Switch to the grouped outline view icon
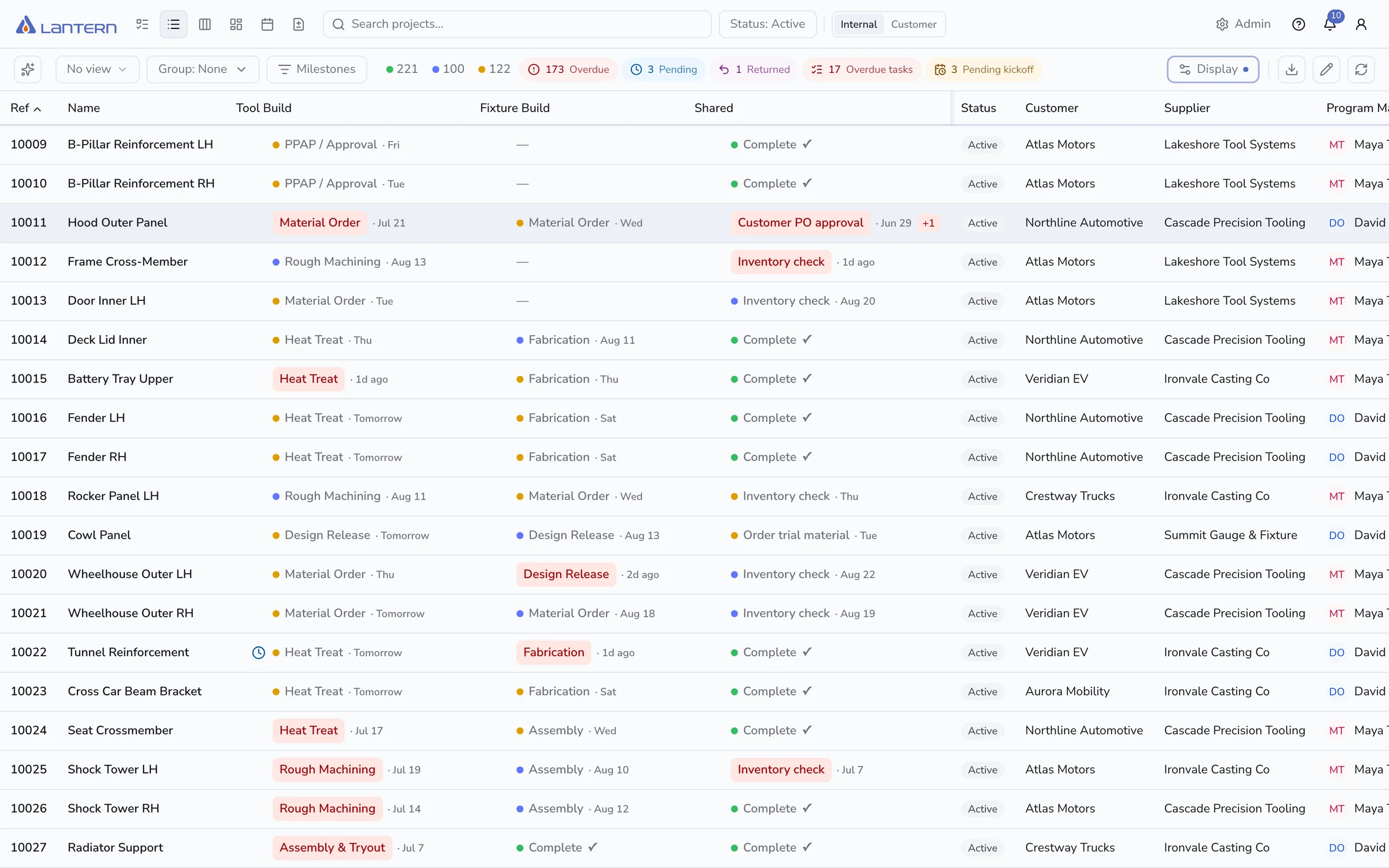The width and height of the screenshot is (1389, 868). click(142, 24)
